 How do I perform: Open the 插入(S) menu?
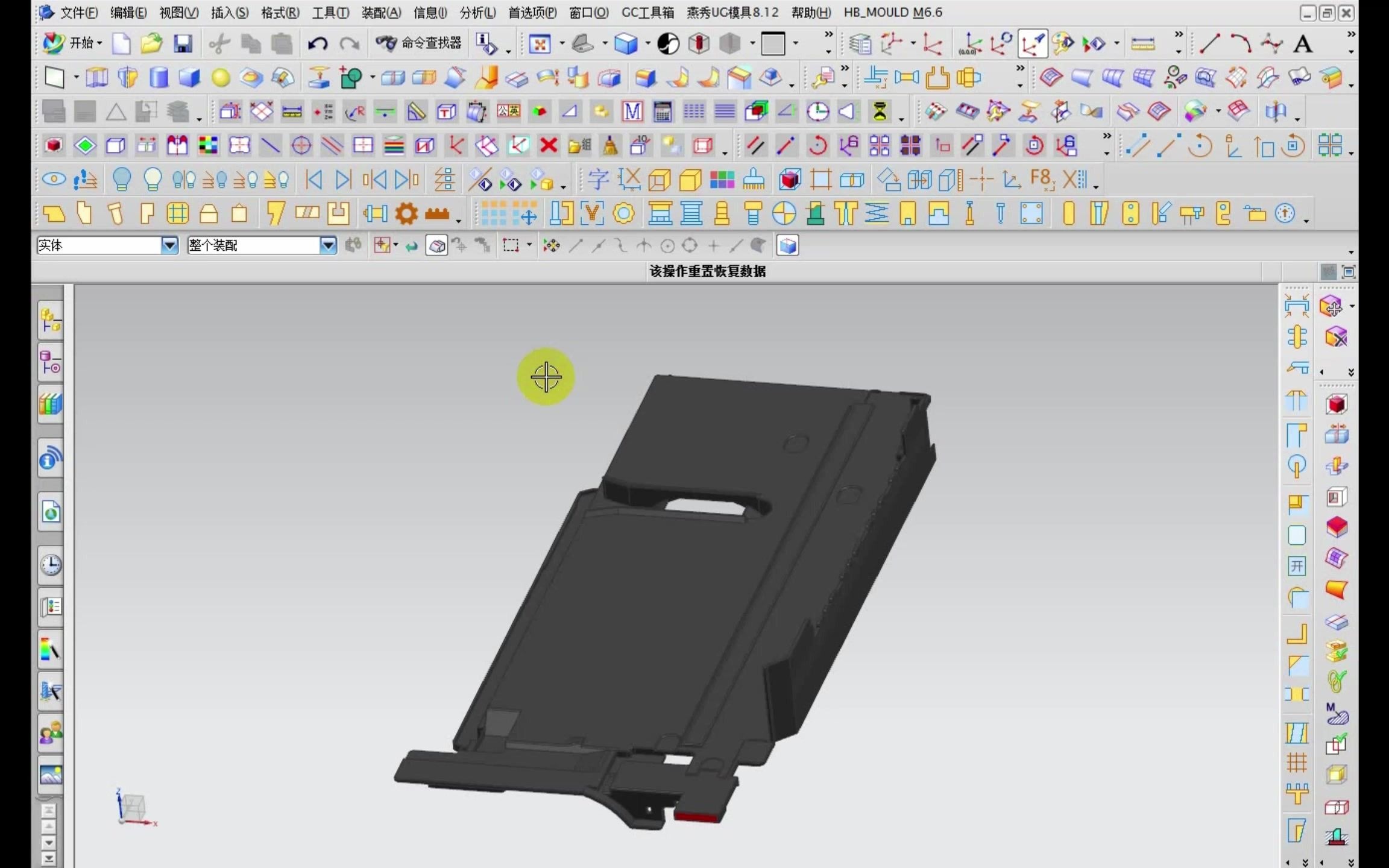click(x=229, y=13)
